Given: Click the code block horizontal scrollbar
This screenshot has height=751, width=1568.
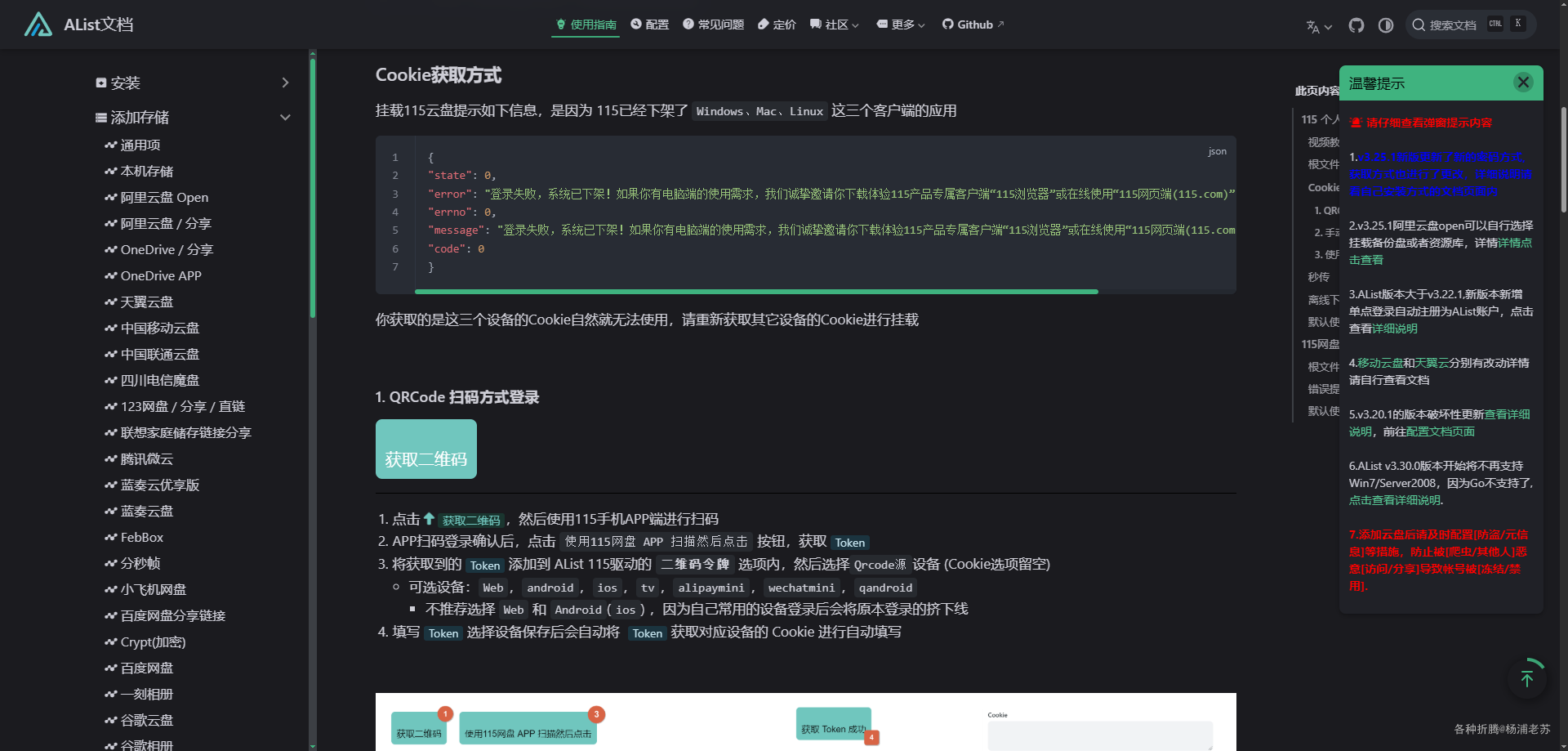Looking at the screenshot, I should 756,291.
